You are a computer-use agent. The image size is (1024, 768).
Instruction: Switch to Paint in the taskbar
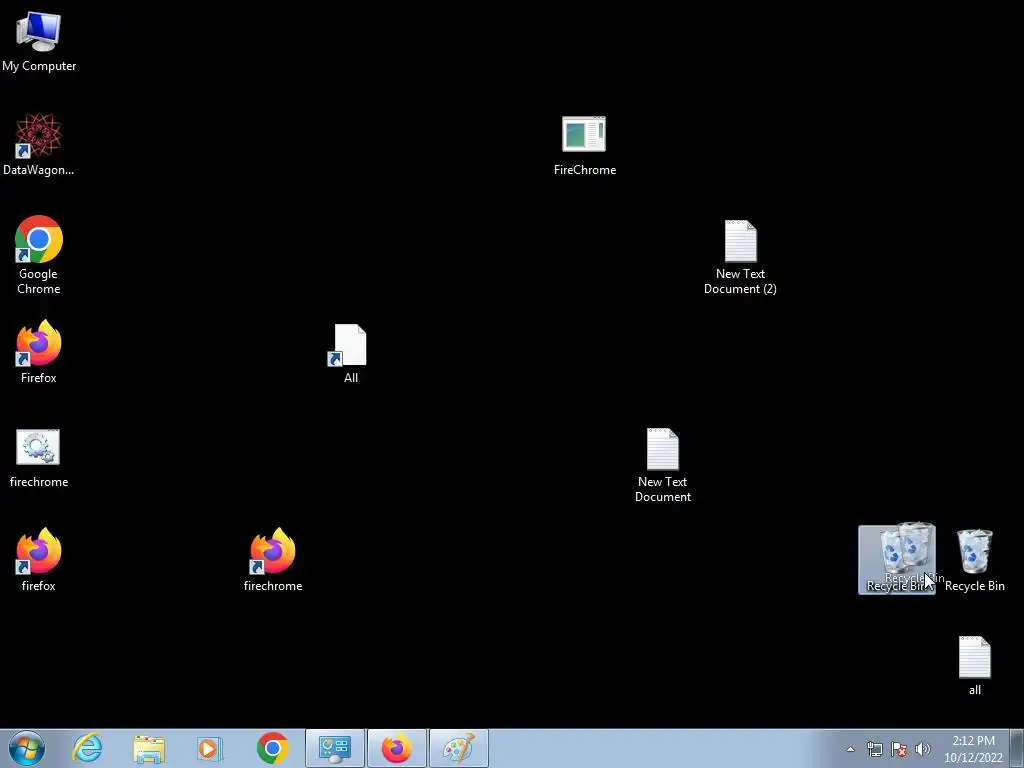click(458, 748)
